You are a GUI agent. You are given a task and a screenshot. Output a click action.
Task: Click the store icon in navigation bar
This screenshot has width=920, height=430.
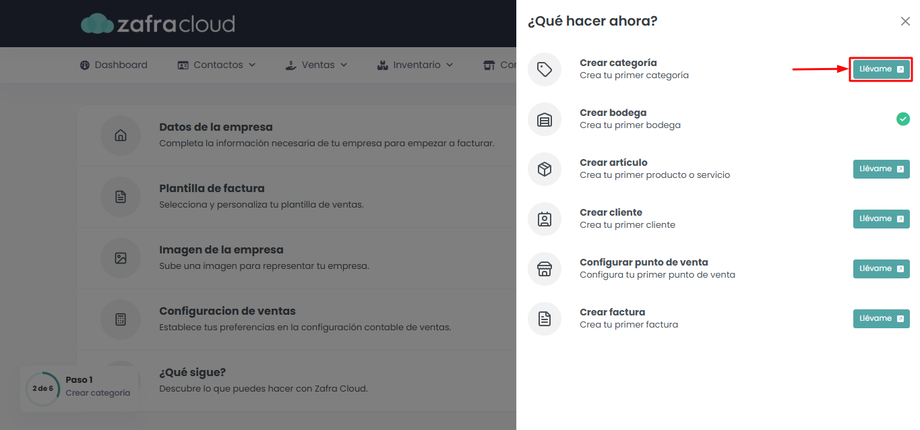(488, 65)
